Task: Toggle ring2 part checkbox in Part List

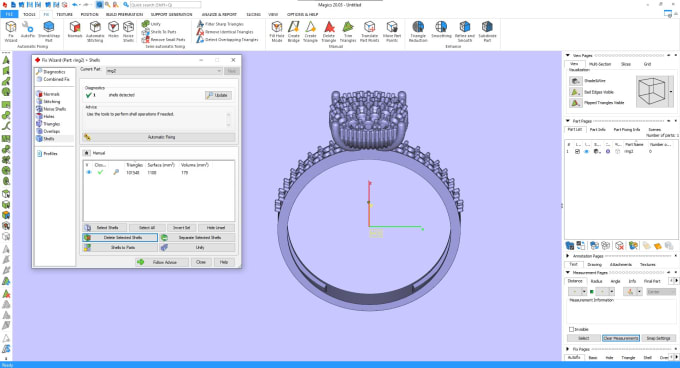Action: pyautogui.click(x=577, y=152)
